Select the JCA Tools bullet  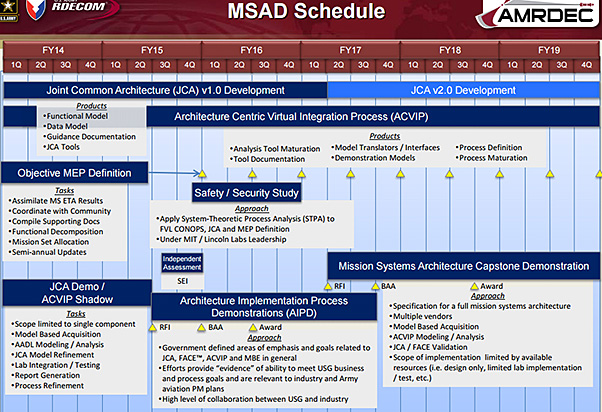[x=61, y=147]
